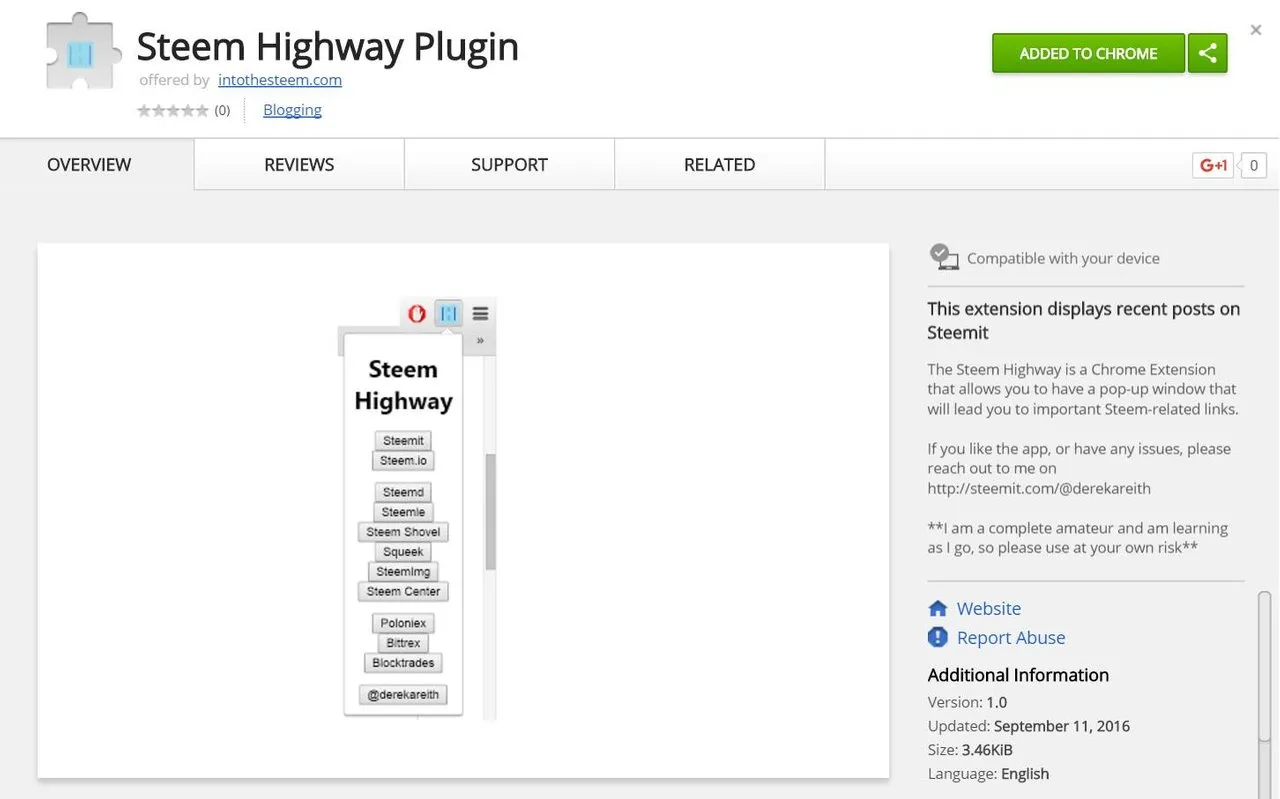Click the Version: 1.0 text

pyautogui.click(x=967, y=702)
